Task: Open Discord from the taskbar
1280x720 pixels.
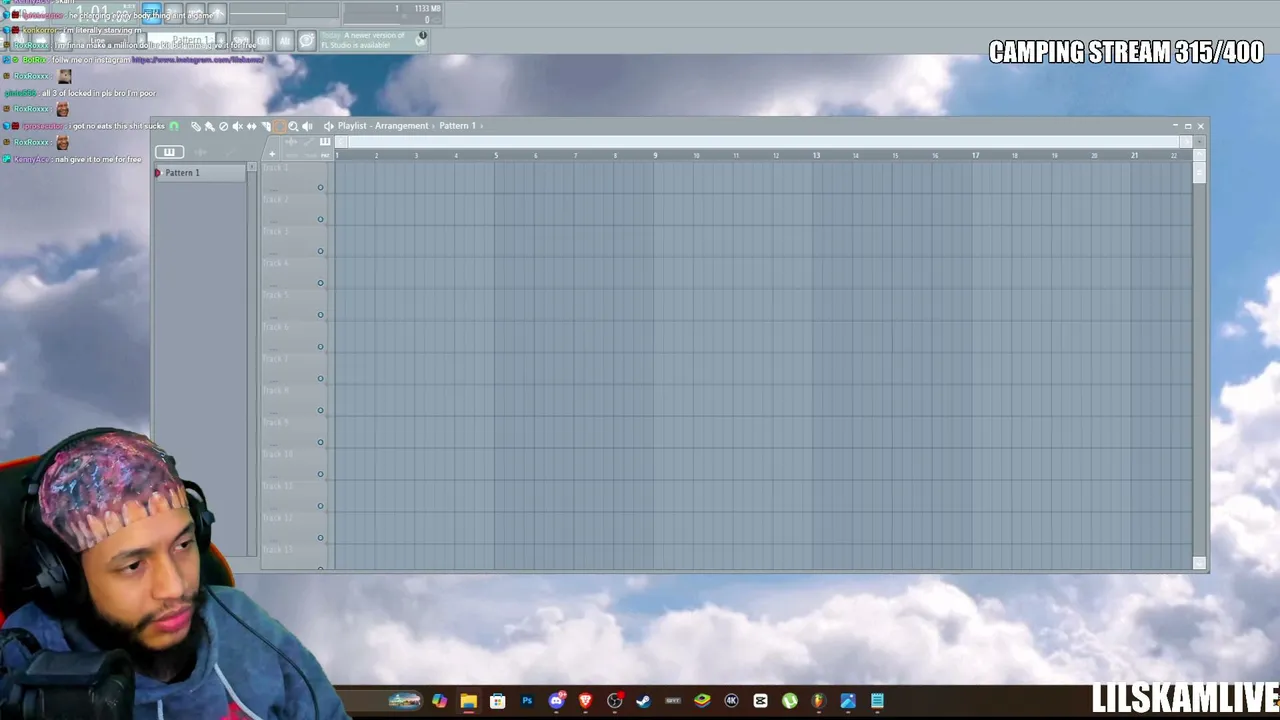Action: pyautogui.click(x=556, y=701)
